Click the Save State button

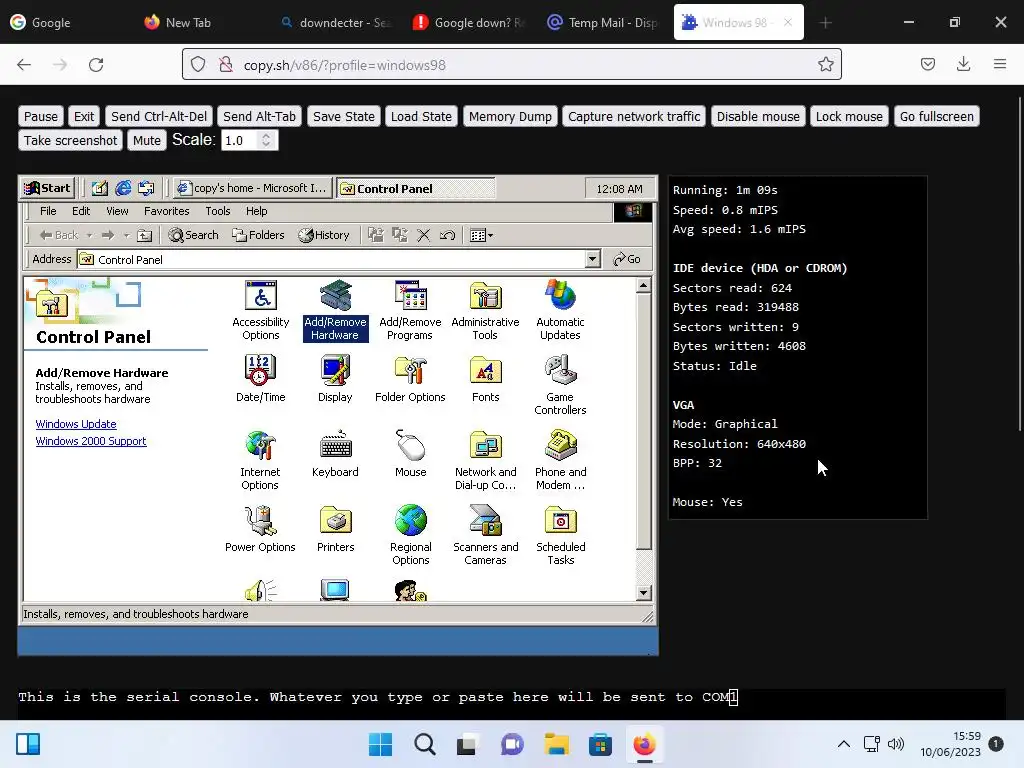coord(344,116)
